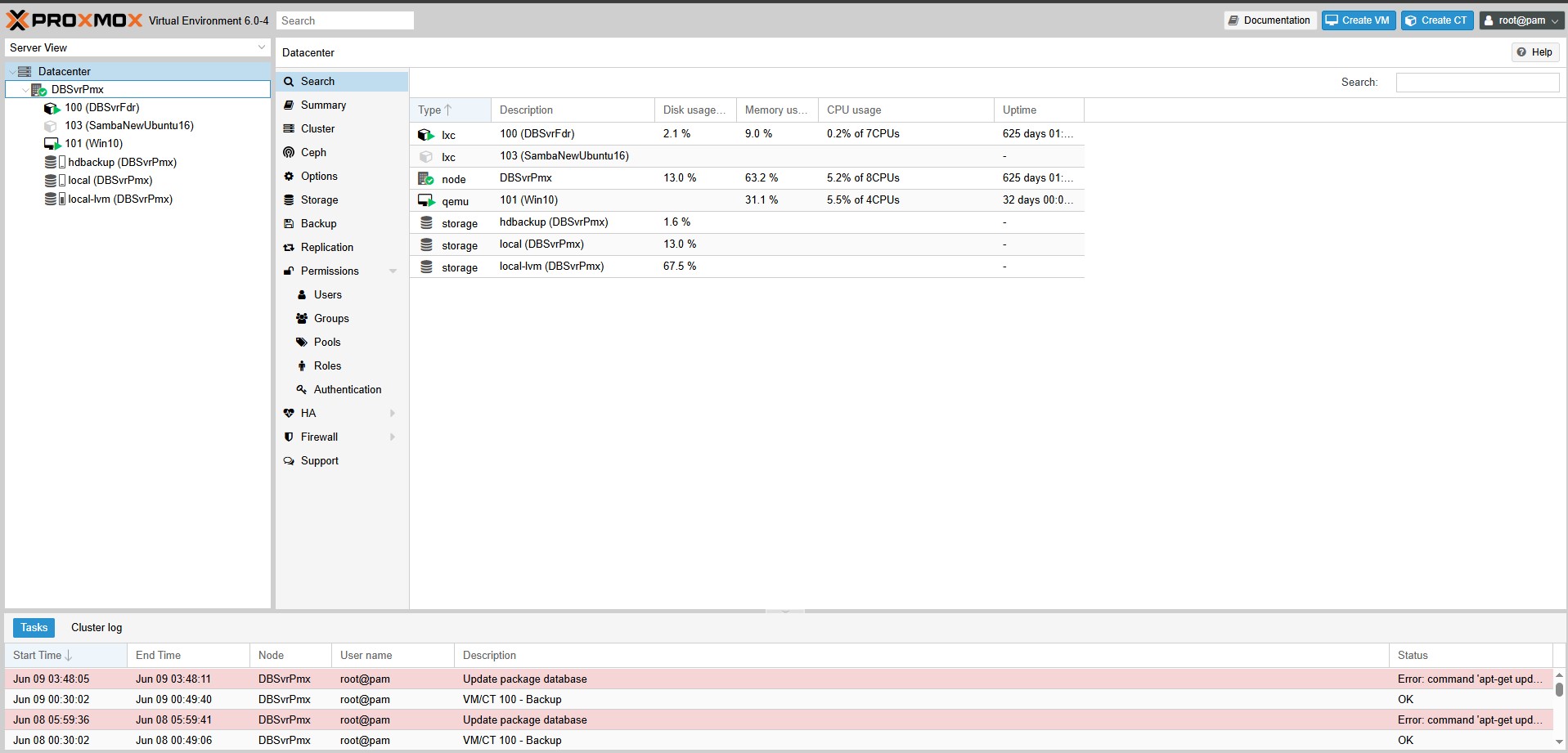Click the Search field in the resource panel
The image size is (1568, 753).
1476,82
